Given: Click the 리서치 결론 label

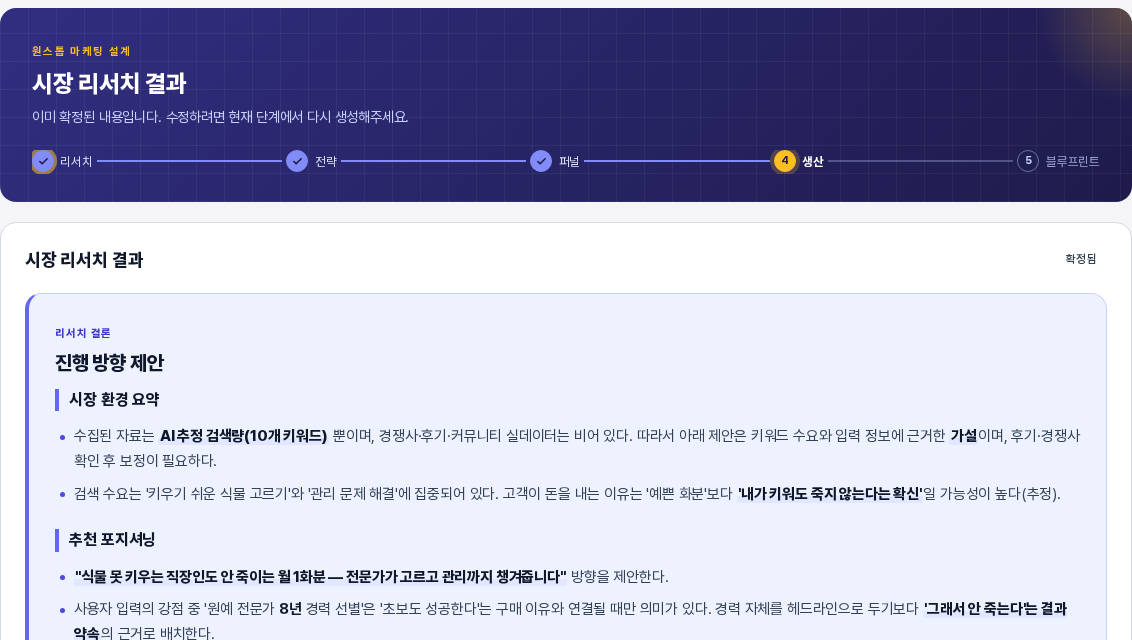Looking at the screenshot, I should (83, 333).
